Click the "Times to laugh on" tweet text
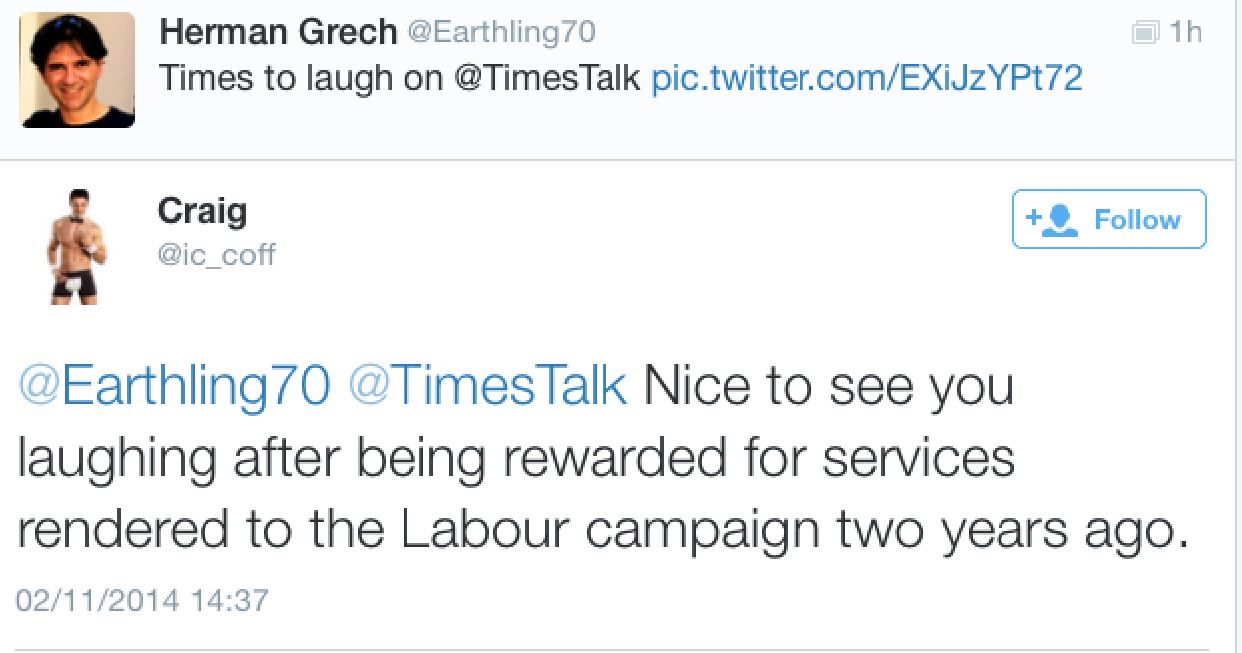1242x653 pixels. coord(299,78)
